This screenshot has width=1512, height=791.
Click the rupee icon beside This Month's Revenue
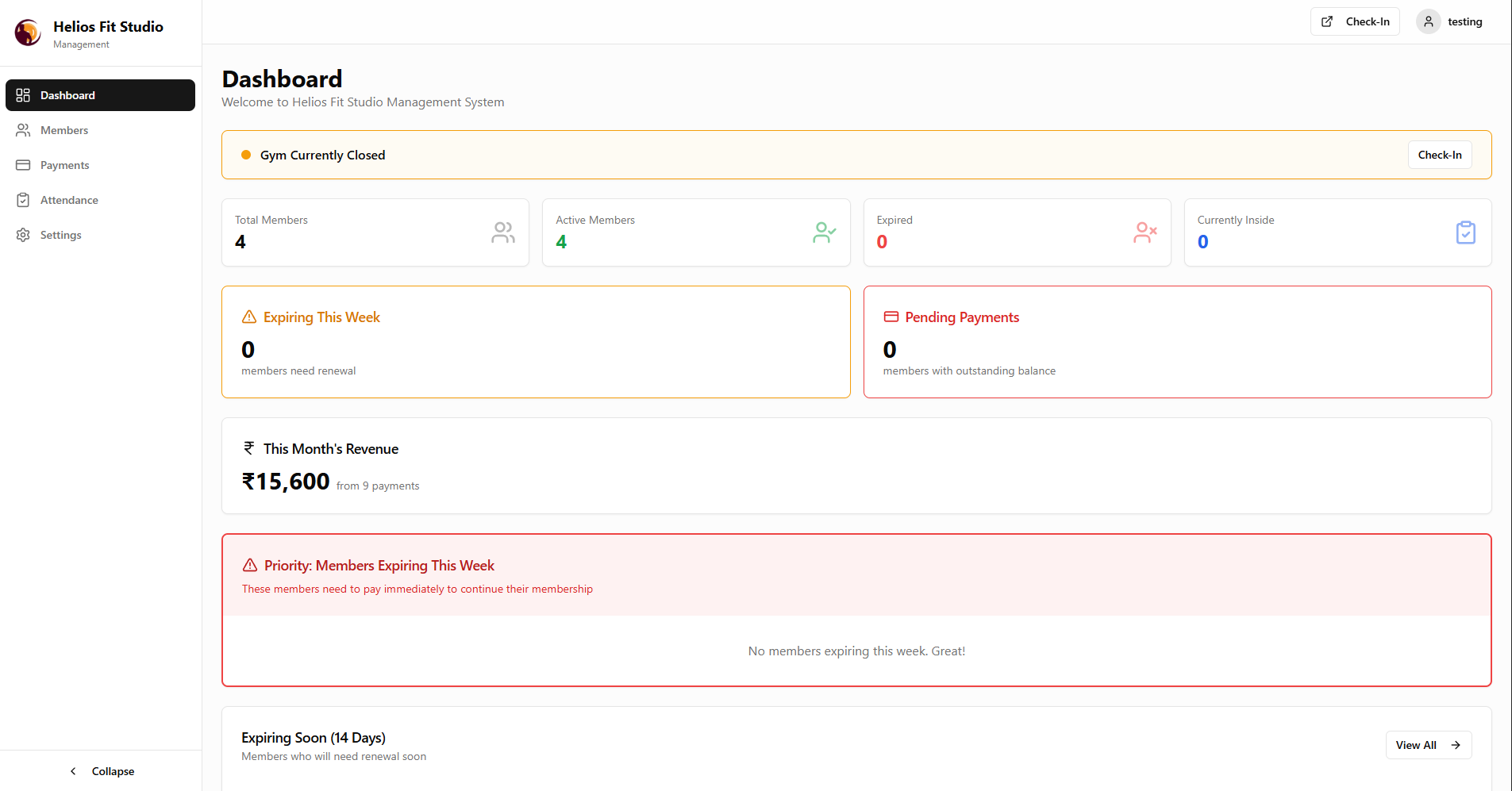coord(249,448)
